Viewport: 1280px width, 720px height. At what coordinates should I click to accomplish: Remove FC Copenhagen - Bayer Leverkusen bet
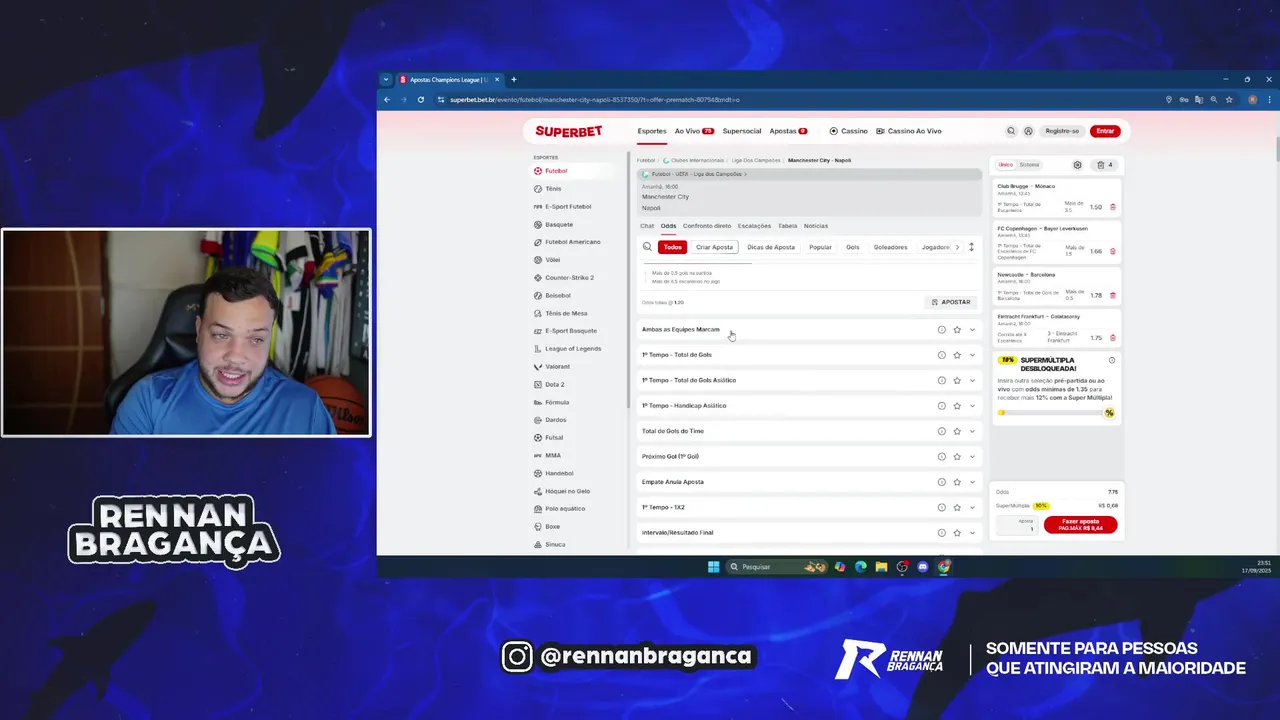1113,251
